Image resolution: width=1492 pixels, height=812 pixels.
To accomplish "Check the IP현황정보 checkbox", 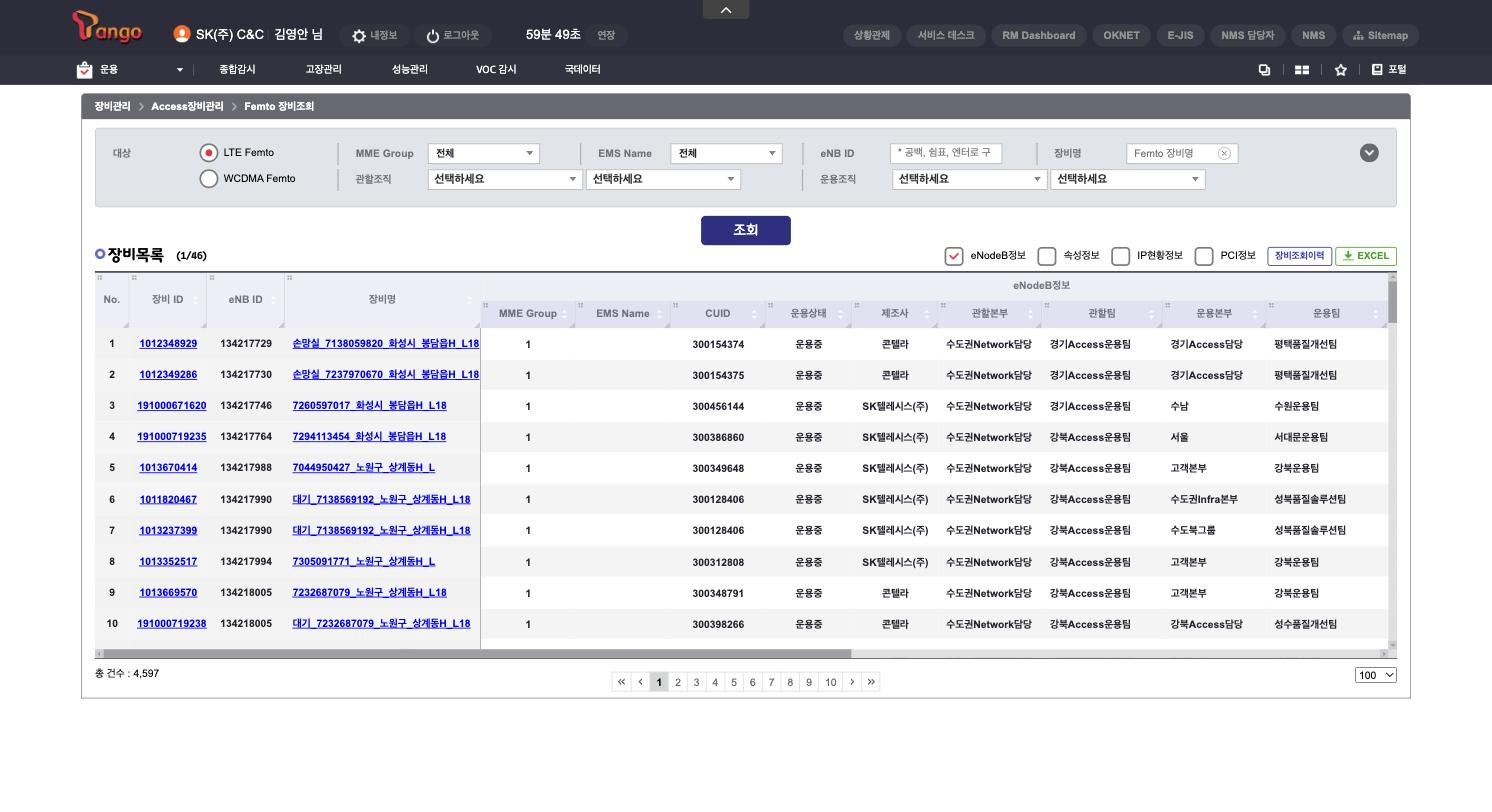I will click(x=1121, y=256).
